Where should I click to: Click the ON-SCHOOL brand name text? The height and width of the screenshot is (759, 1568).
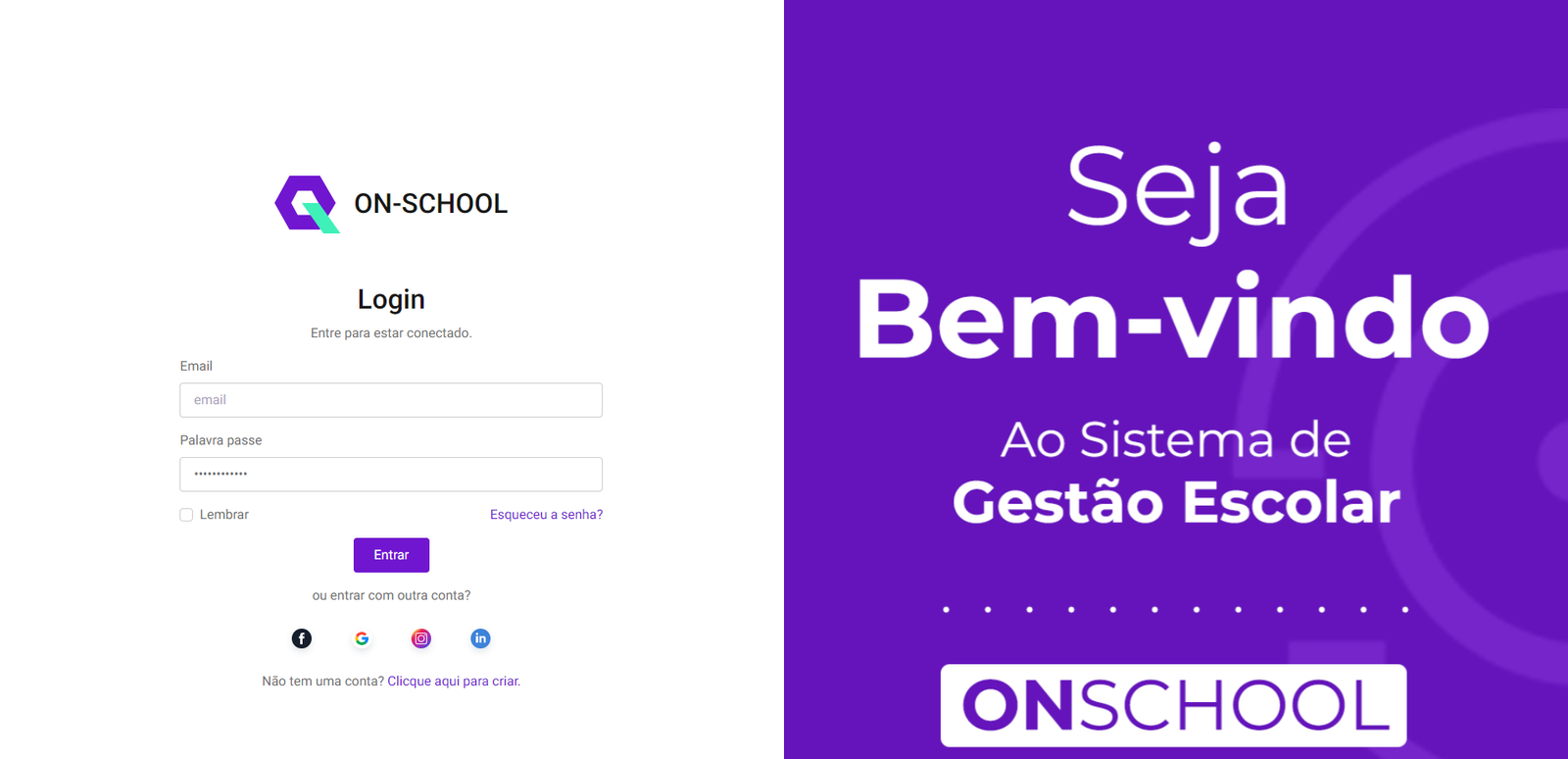pos(431,204)
